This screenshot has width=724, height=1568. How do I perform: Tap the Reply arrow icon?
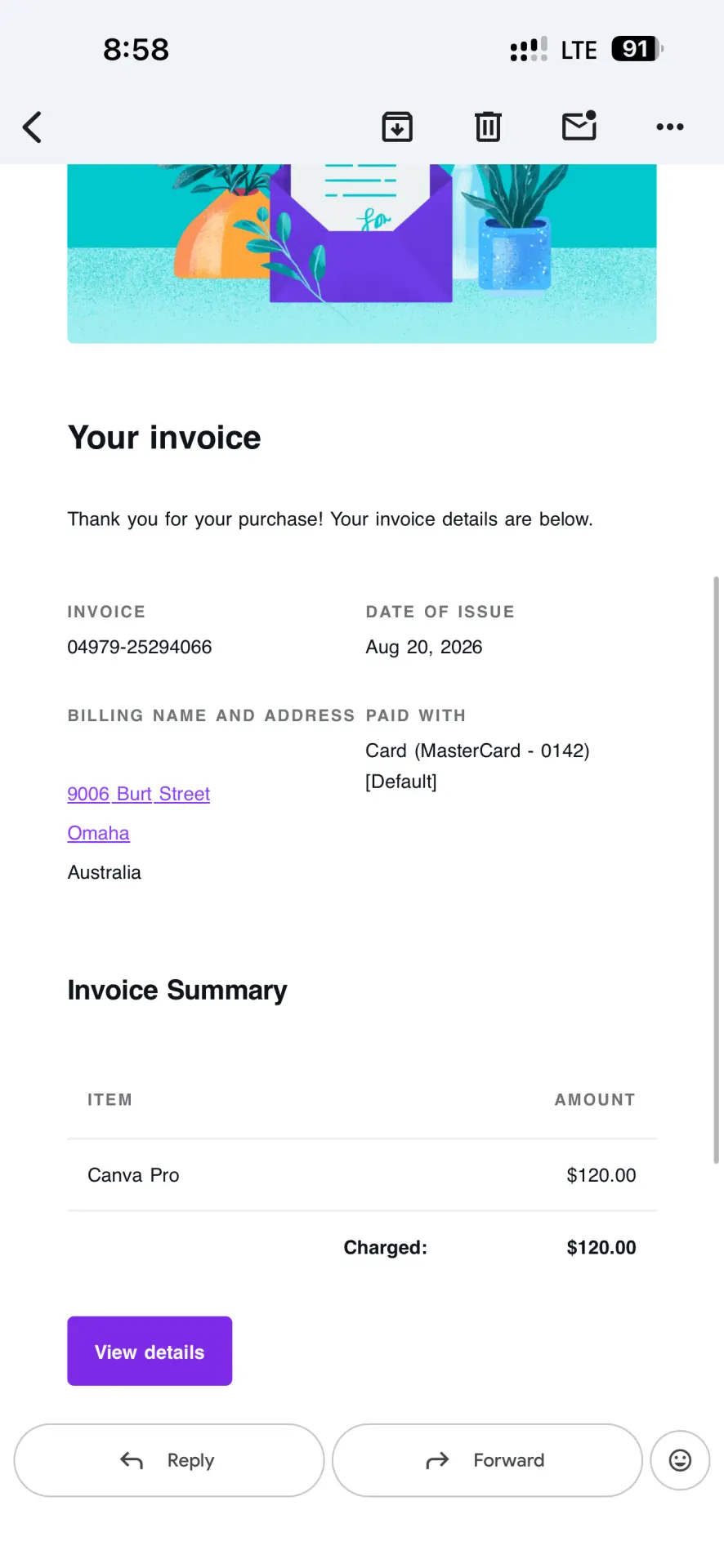132,1460
